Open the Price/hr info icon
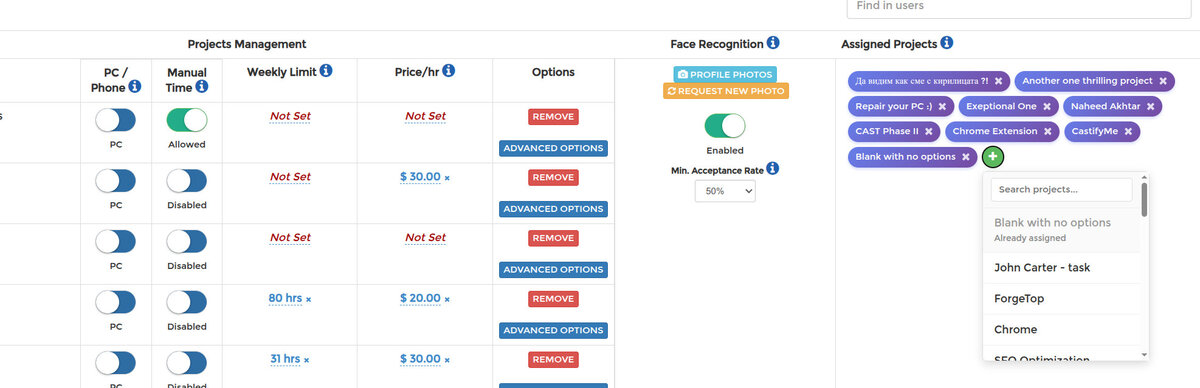1200x388 pixels. coord(449,71)
